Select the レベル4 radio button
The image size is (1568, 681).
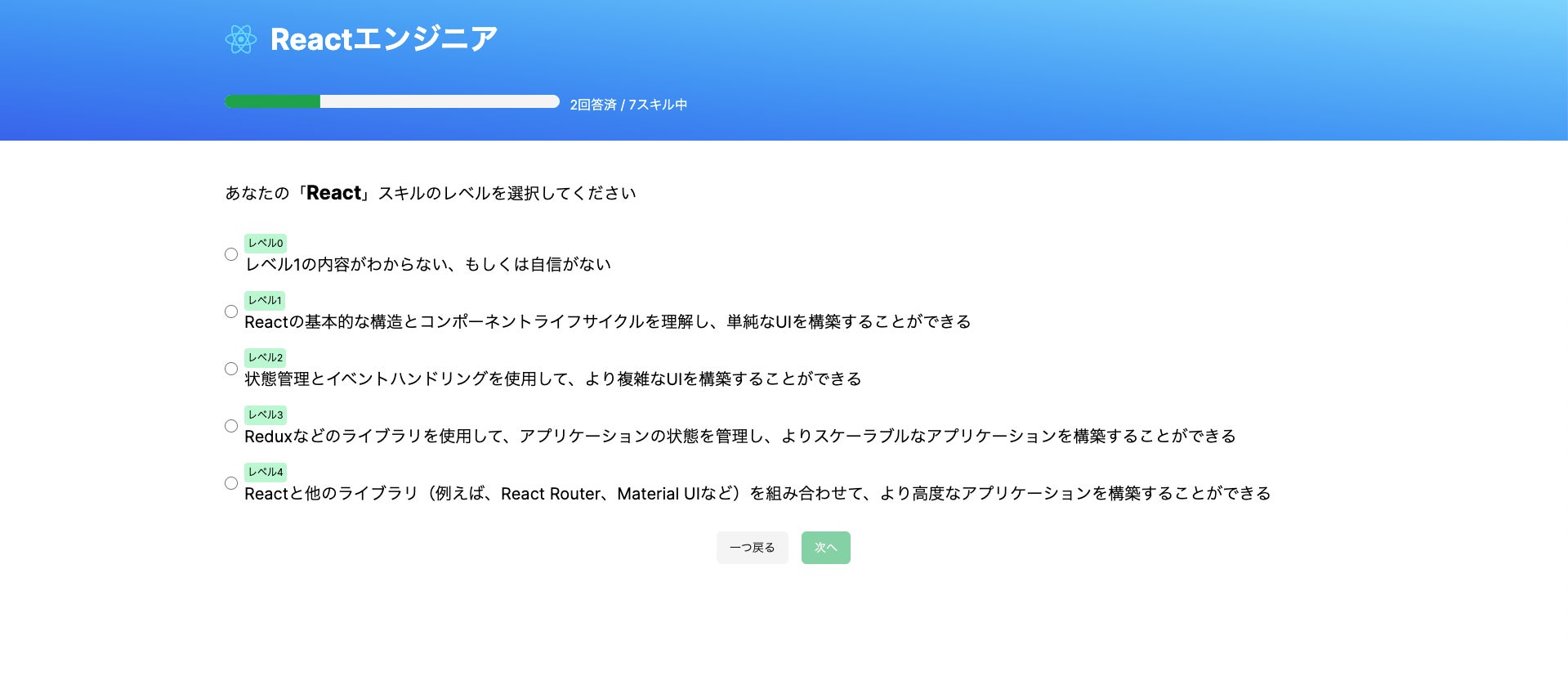pos(231,483)
